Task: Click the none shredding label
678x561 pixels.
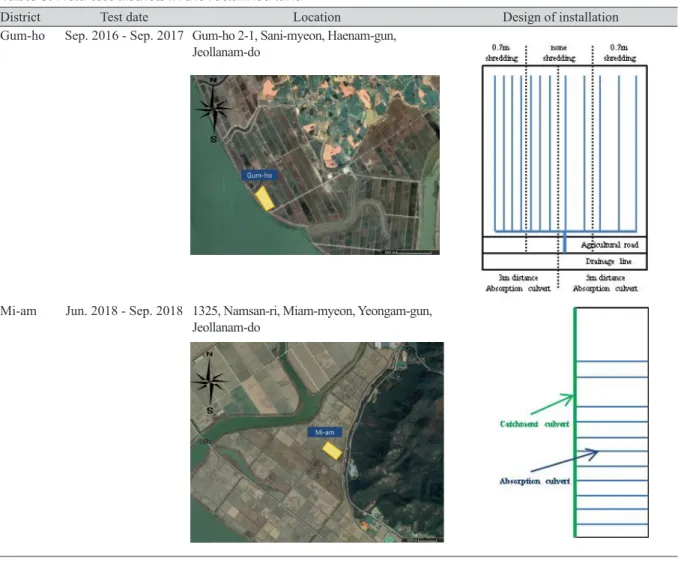Action: coord(559,53)
